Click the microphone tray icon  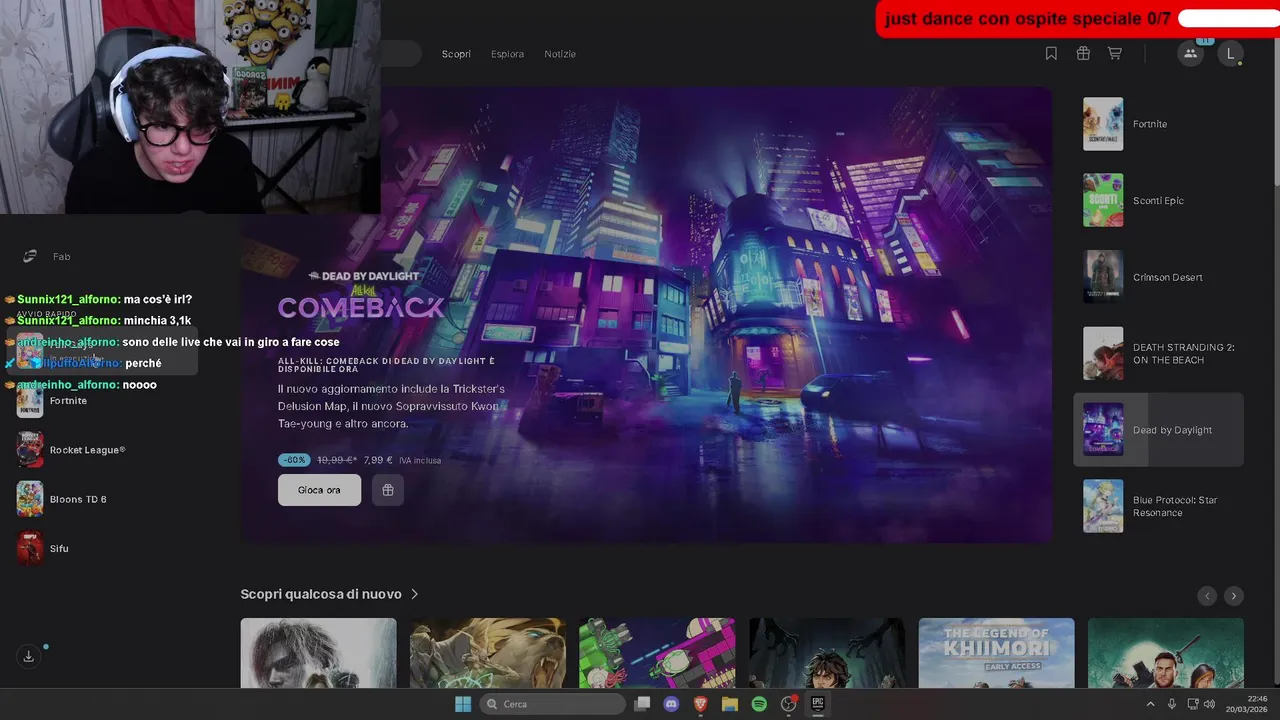coord(1172,704)
